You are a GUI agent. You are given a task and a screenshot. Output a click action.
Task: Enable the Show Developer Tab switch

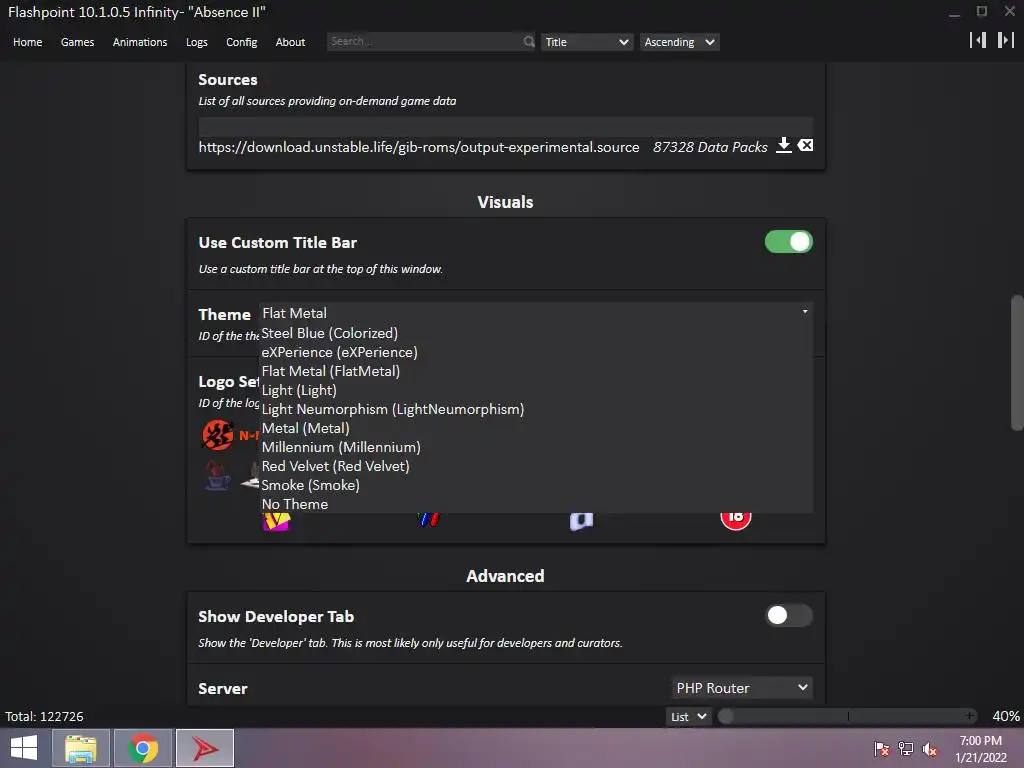coord(788,615)
